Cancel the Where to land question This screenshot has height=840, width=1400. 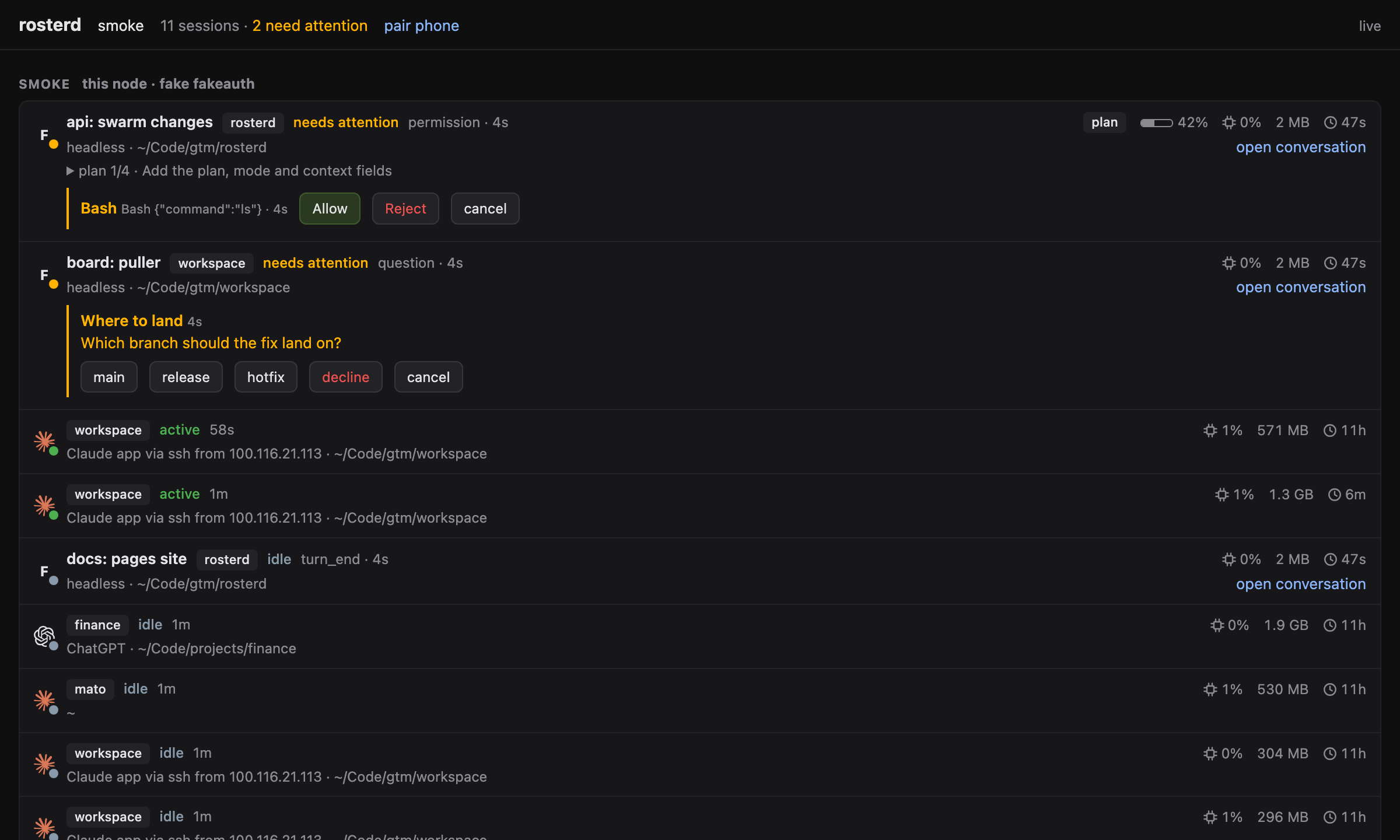[429, 377]
